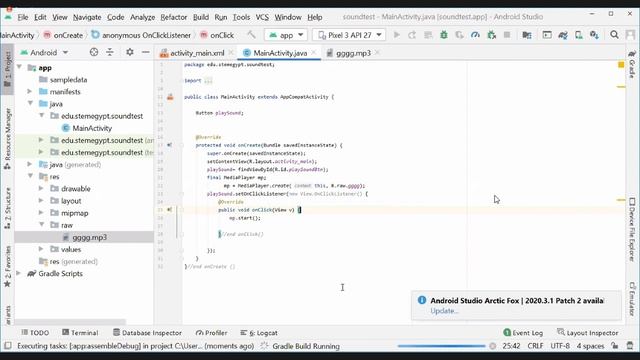Toggle the 2: Structure tool window stripe

tap(7, 208)
